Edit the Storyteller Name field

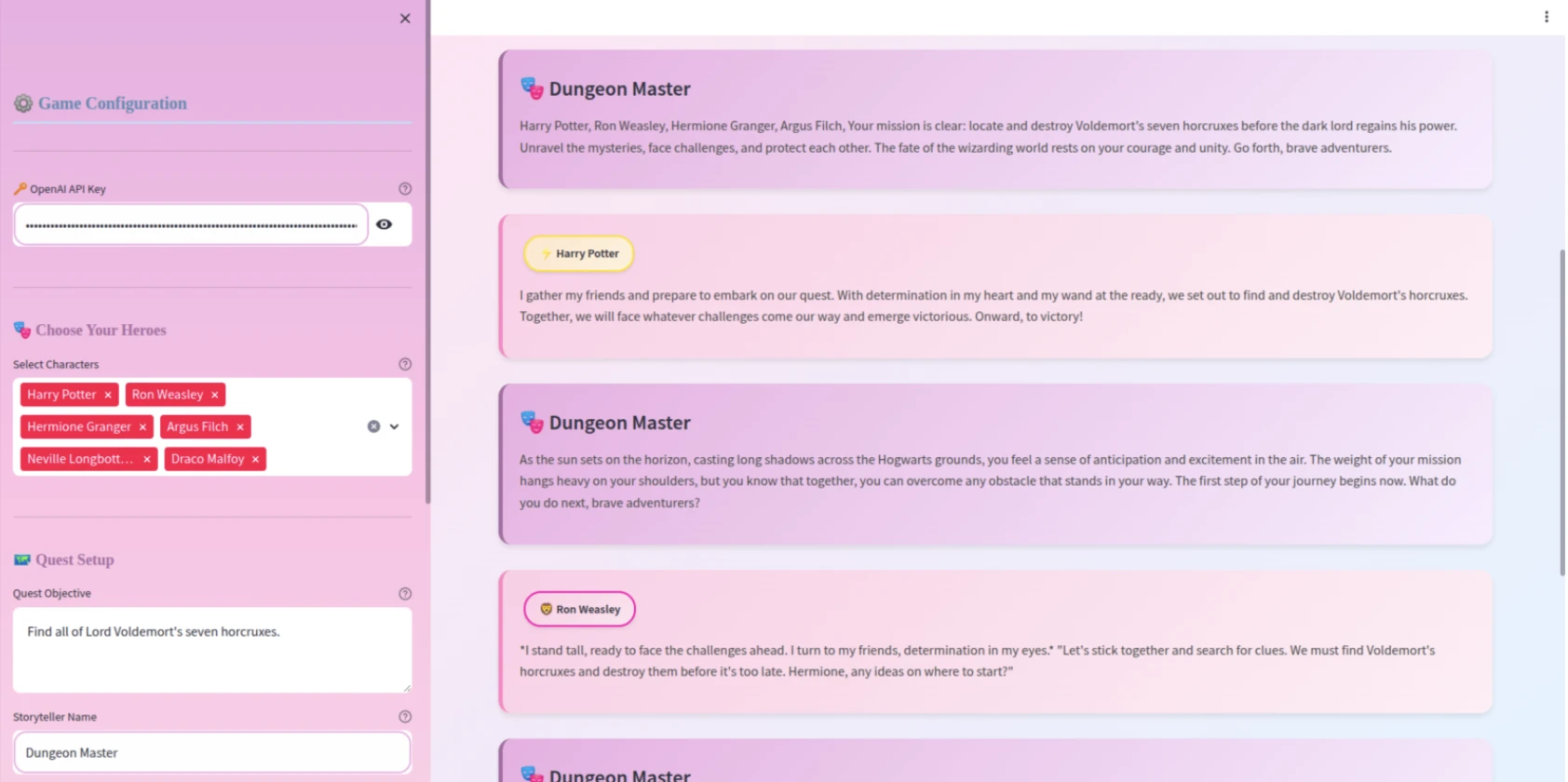pos(211,752)
